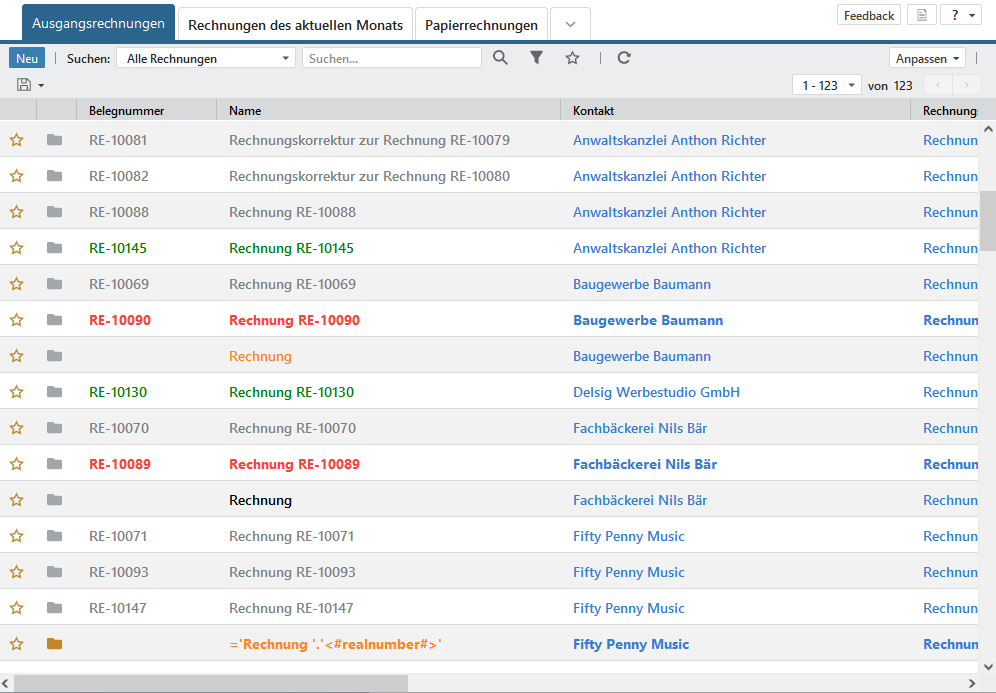996x693 pixels.
Task: Open the Delsig Werbestudio GmbH contact link
Action: (x=656, y=392)
